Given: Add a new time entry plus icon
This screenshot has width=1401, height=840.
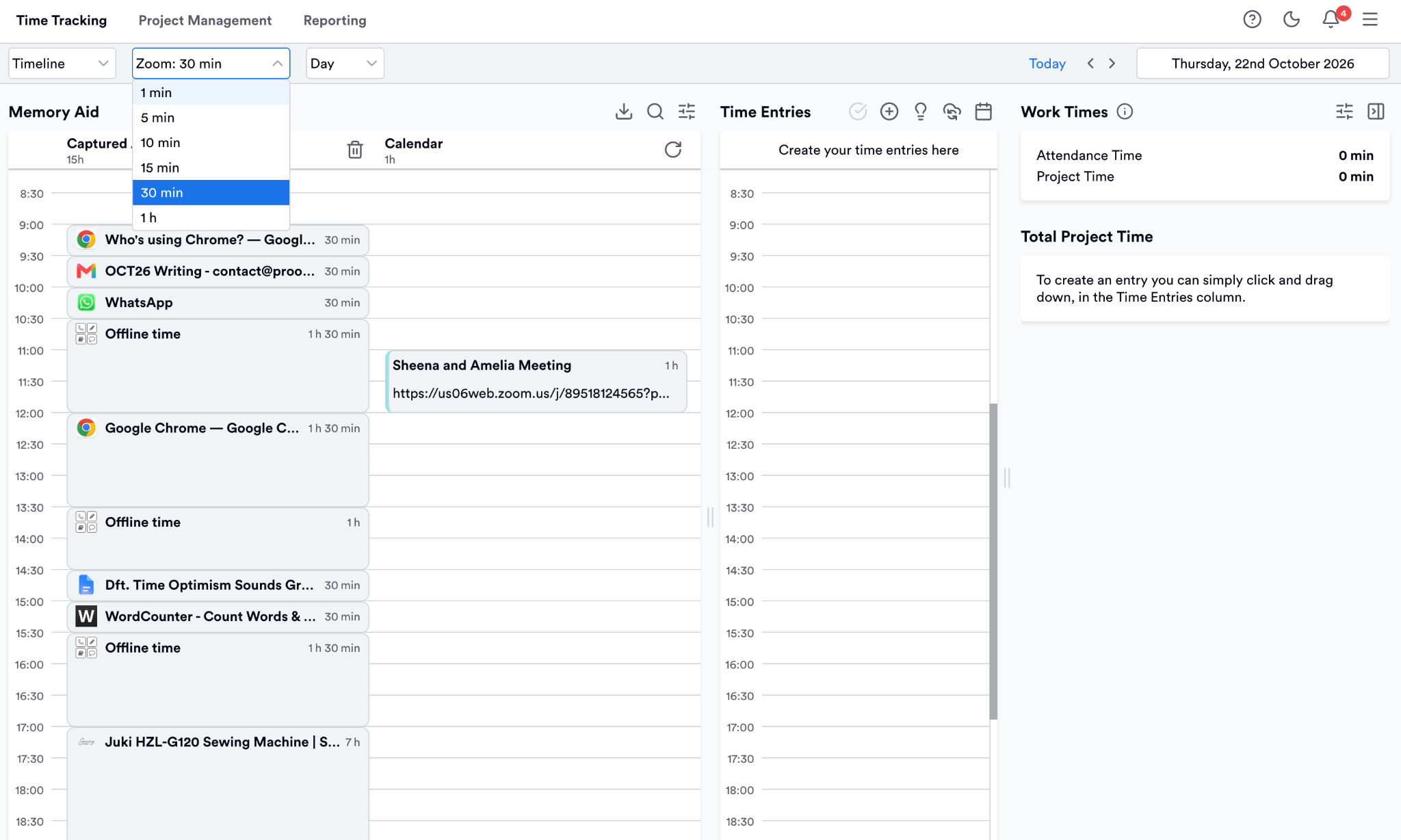Looking at the screenshot, I should point(889,111).
